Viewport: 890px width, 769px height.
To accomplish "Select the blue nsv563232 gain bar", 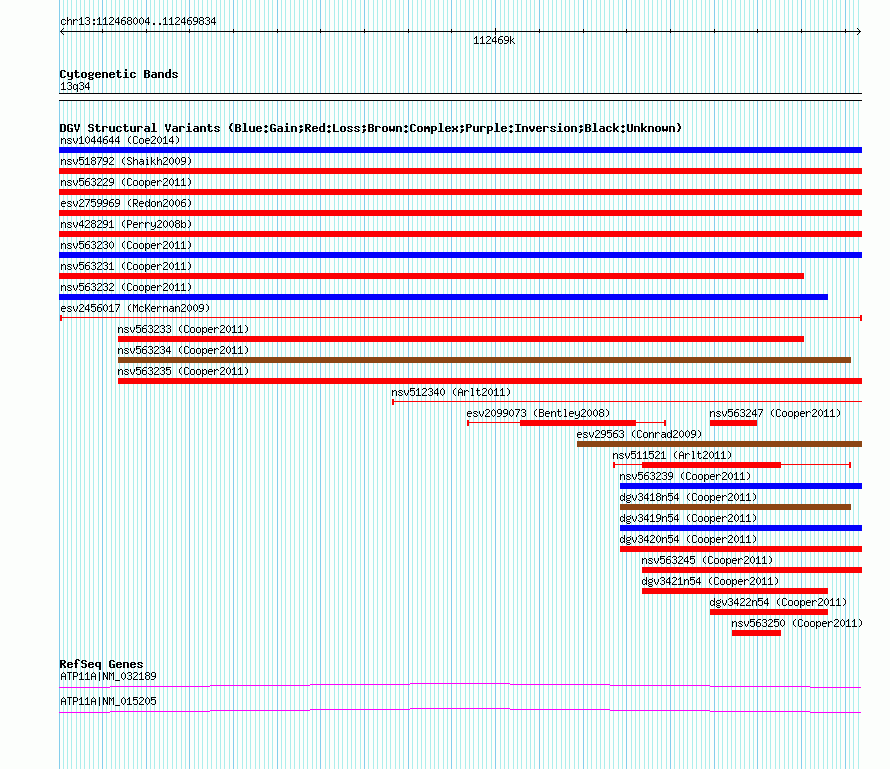I will pyautogui.click(x=443, y=297).
